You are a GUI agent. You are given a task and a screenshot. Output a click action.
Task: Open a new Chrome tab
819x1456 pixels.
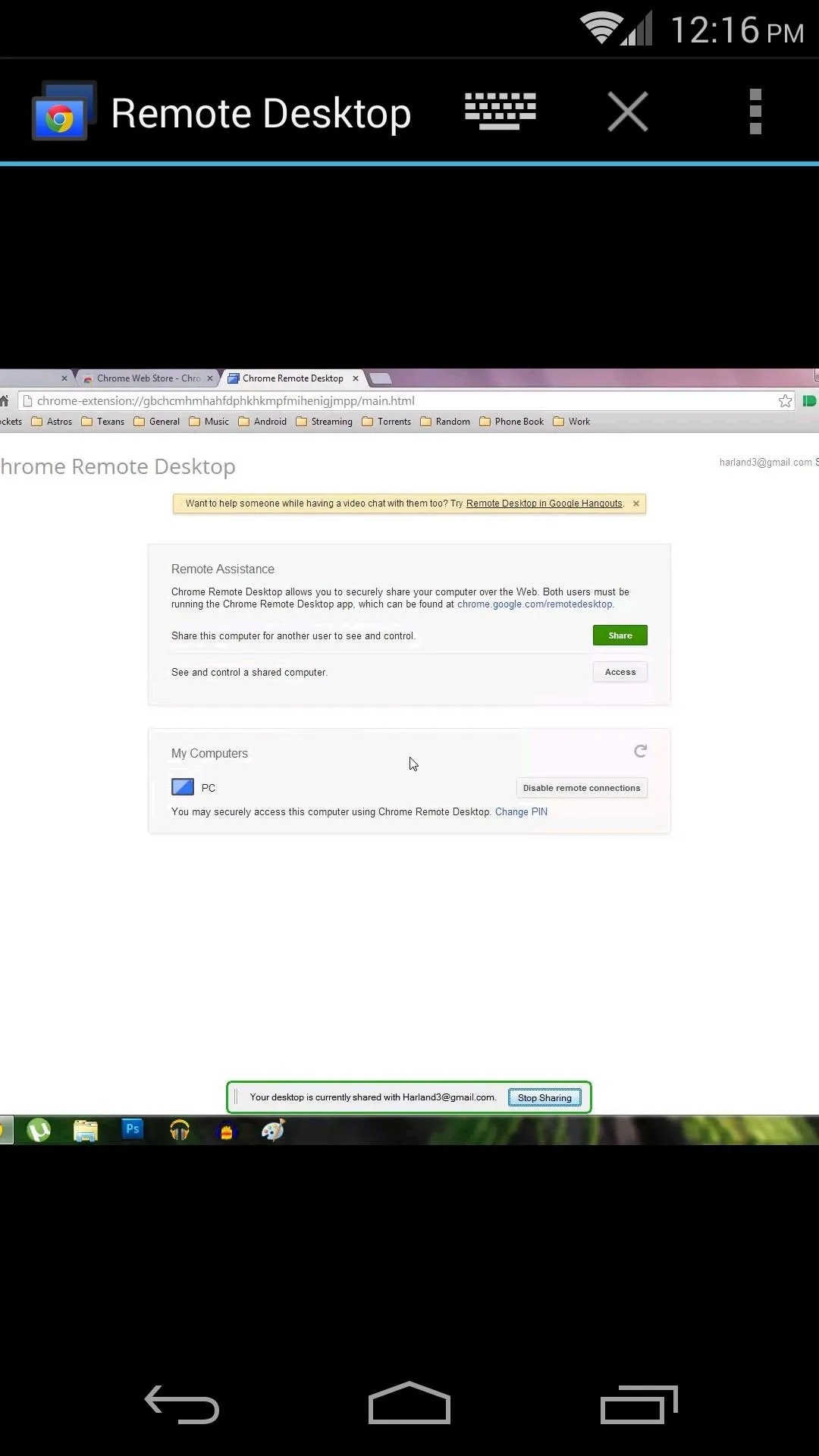tap(381, 378)
